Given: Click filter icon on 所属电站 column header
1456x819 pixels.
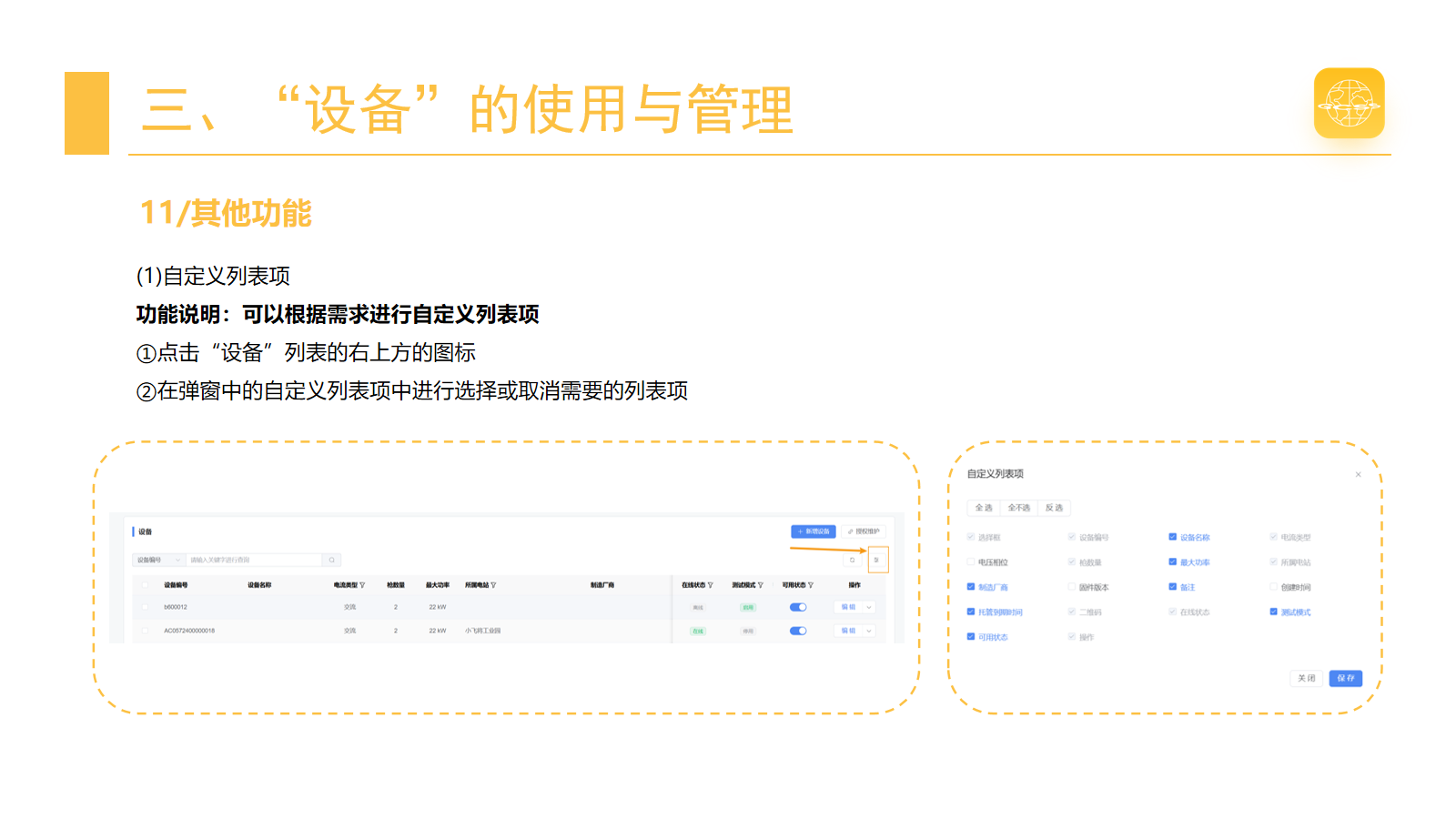Looking at the screenshot, I should point(493,585).
